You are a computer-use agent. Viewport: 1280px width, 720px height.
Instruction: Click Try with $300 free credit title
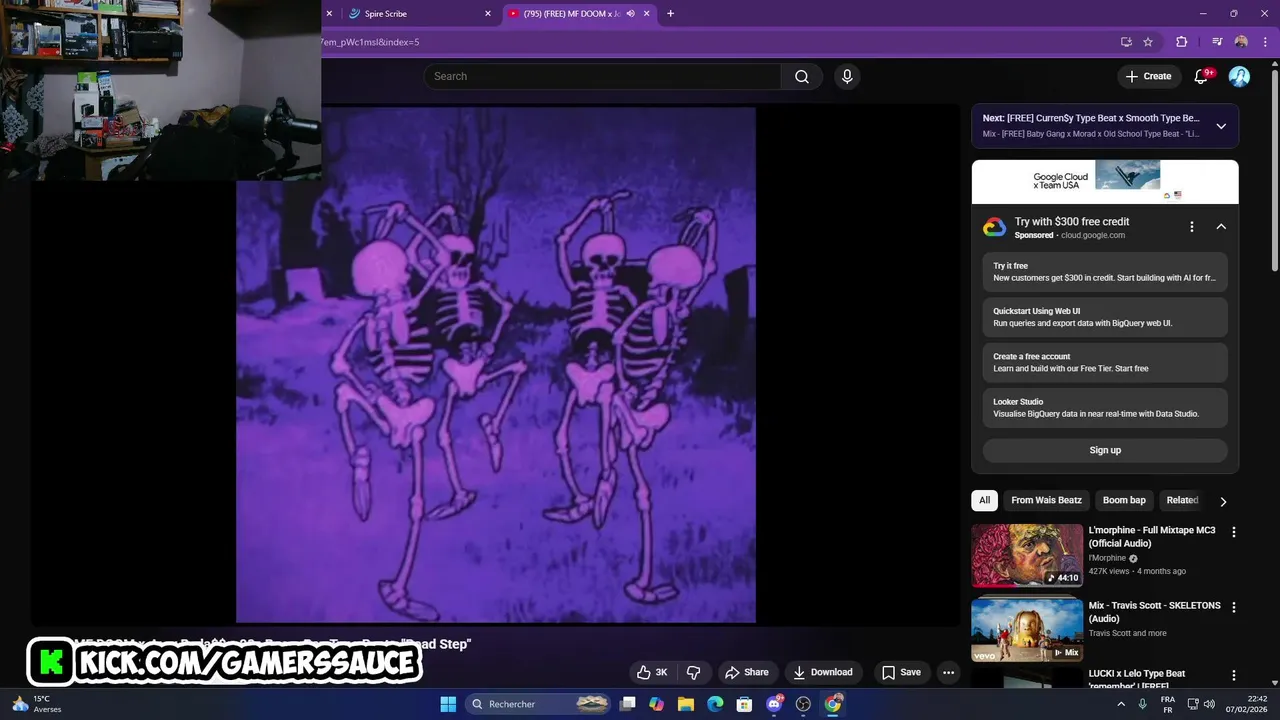pos(1072,222)
